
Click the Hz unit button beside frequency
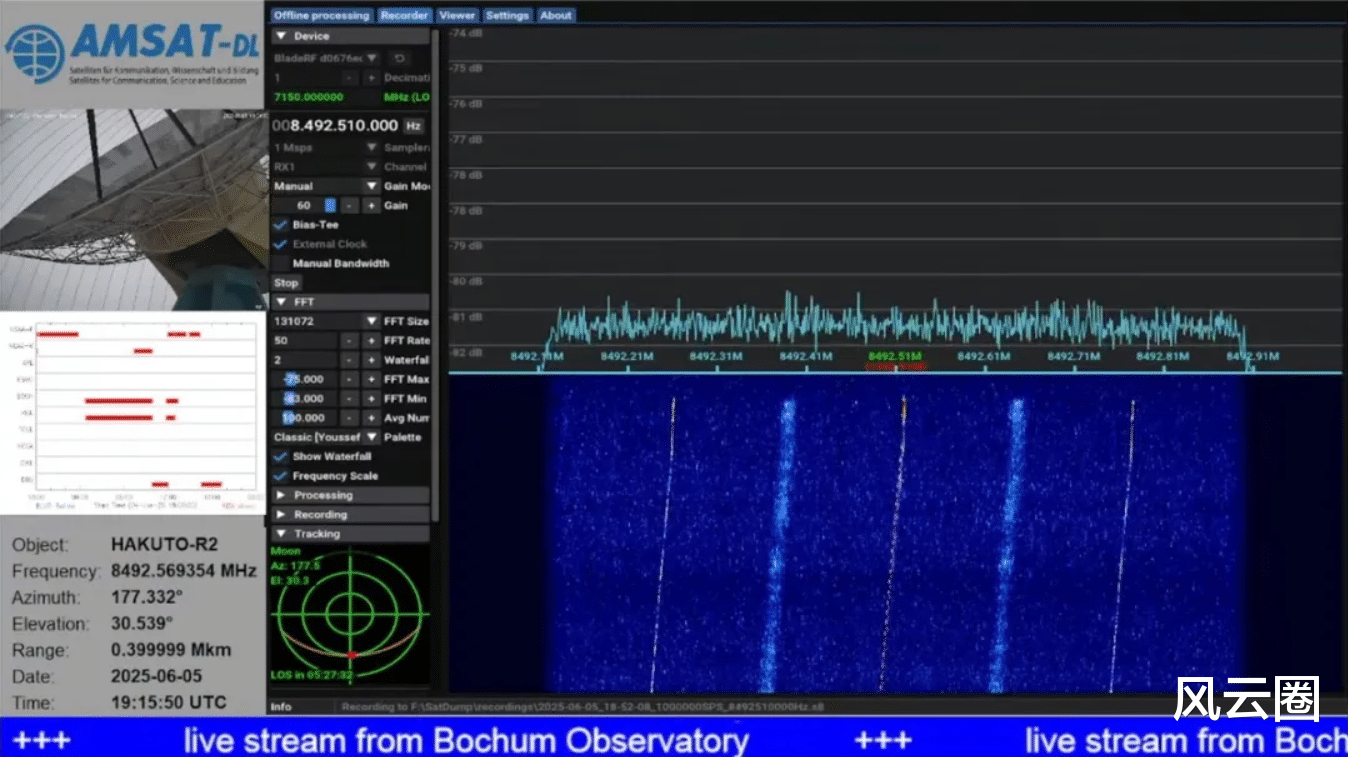tap(413, 126)
